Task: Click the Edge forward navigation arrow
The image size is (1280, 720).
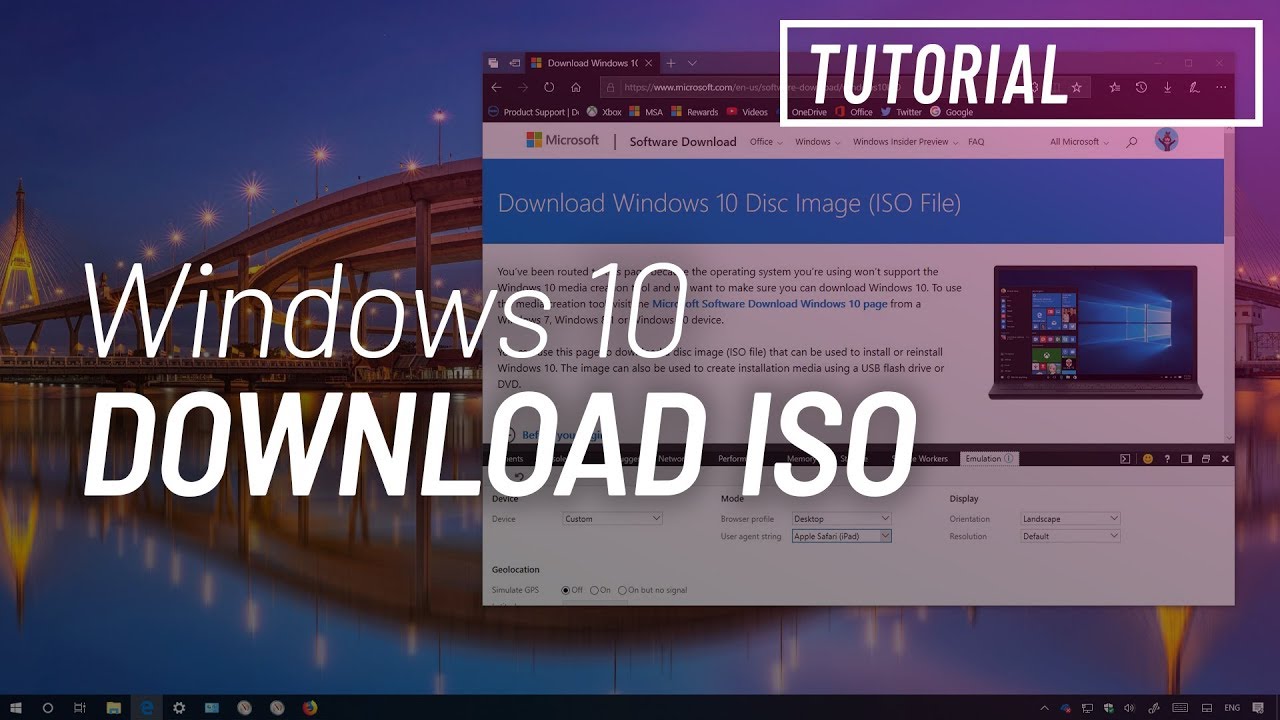Action: (523, 87)
